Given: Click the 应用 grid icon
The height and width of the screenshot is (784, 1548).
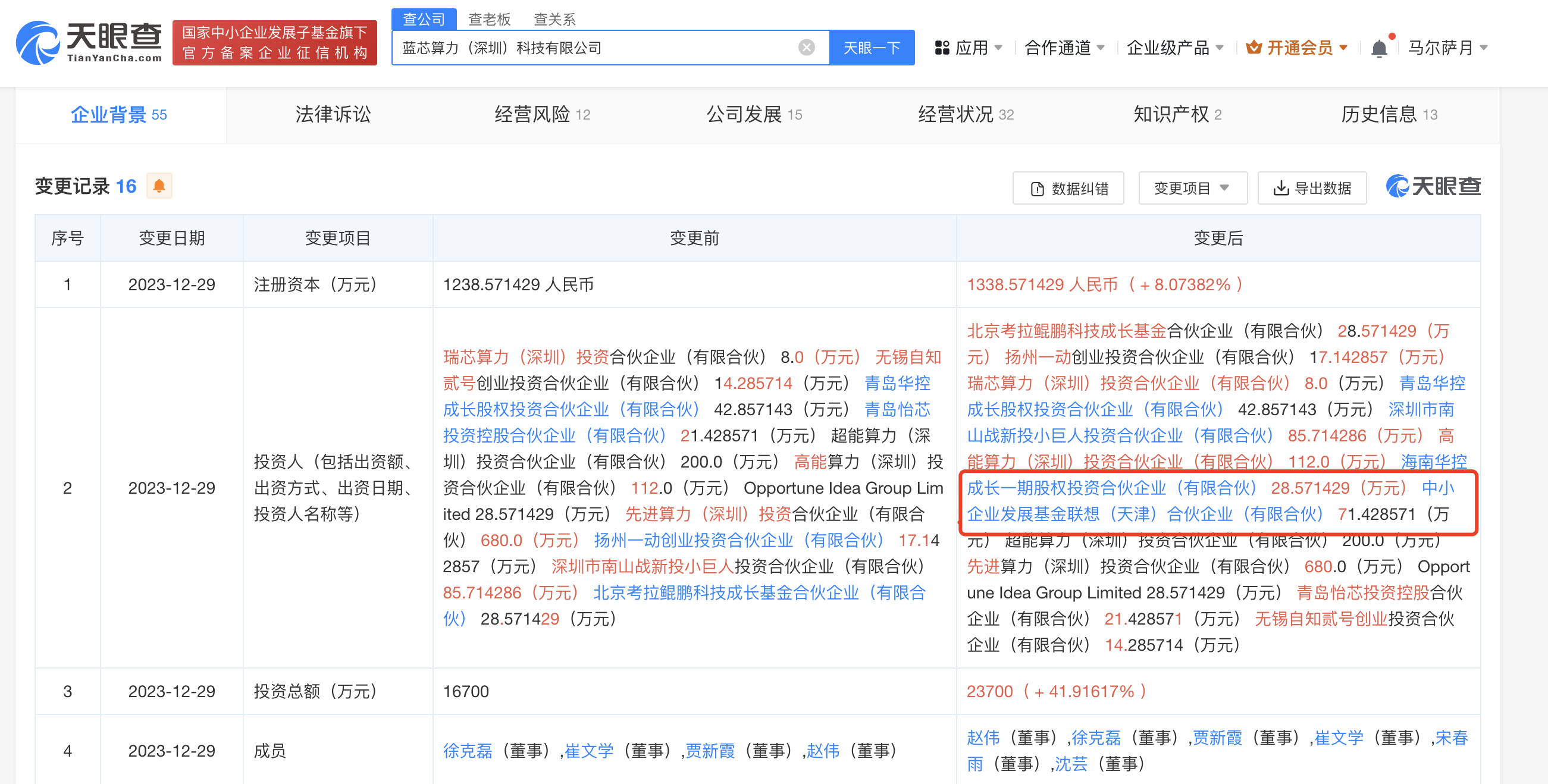Looking at the screenshot, I should click(942, 48).
